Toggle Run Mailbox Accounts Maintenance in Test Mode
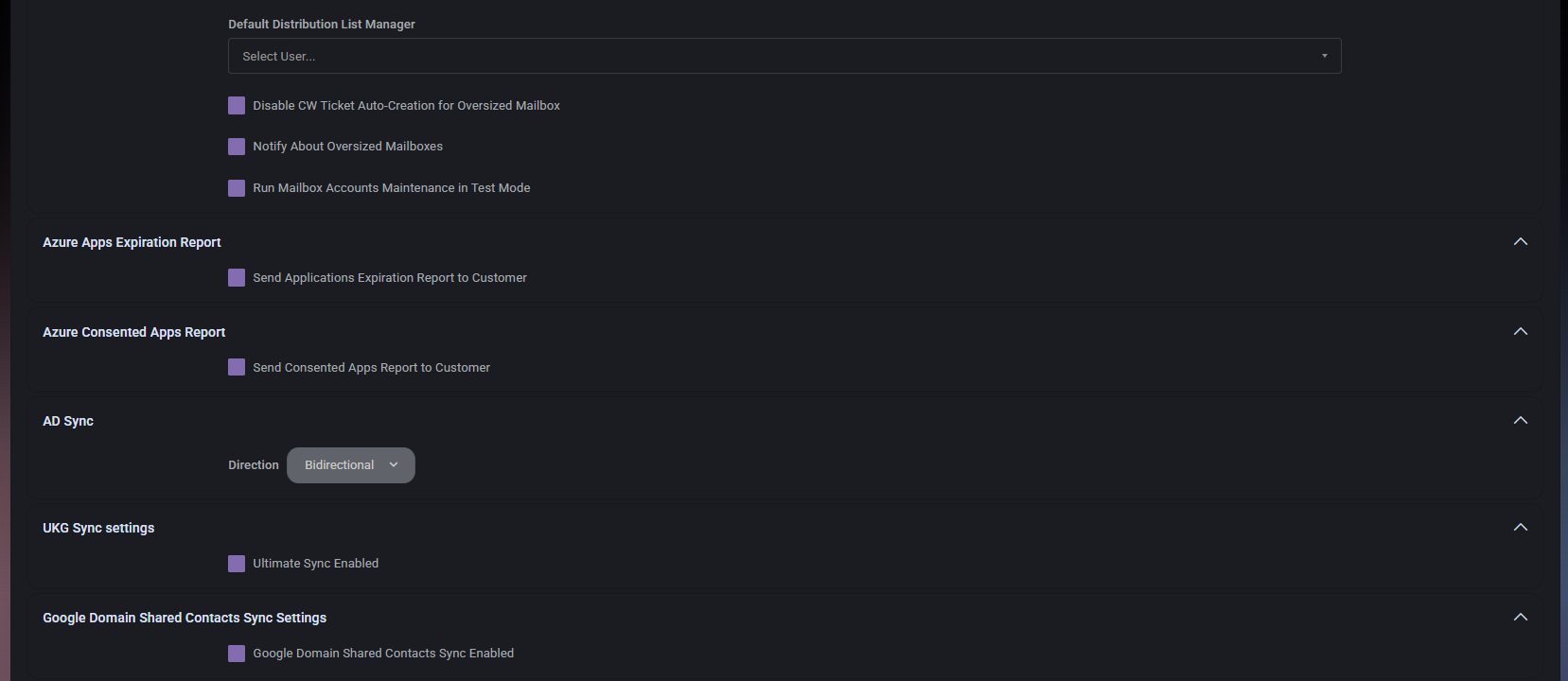 coord(236,187)
